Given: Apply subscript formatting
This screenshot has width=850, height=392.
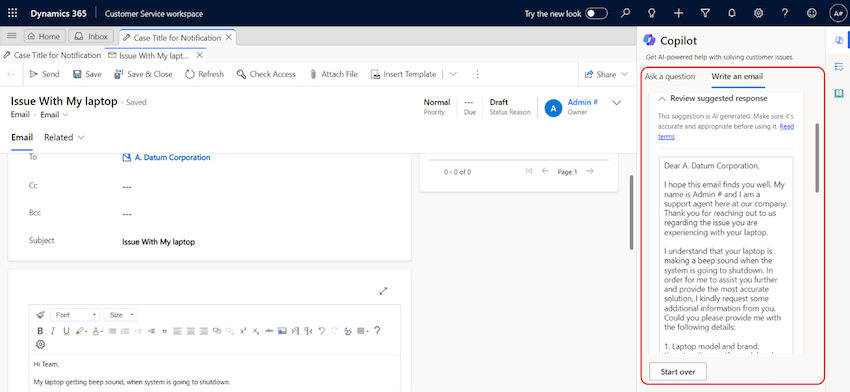Looking at the screenshot, I should pos(256,331).
